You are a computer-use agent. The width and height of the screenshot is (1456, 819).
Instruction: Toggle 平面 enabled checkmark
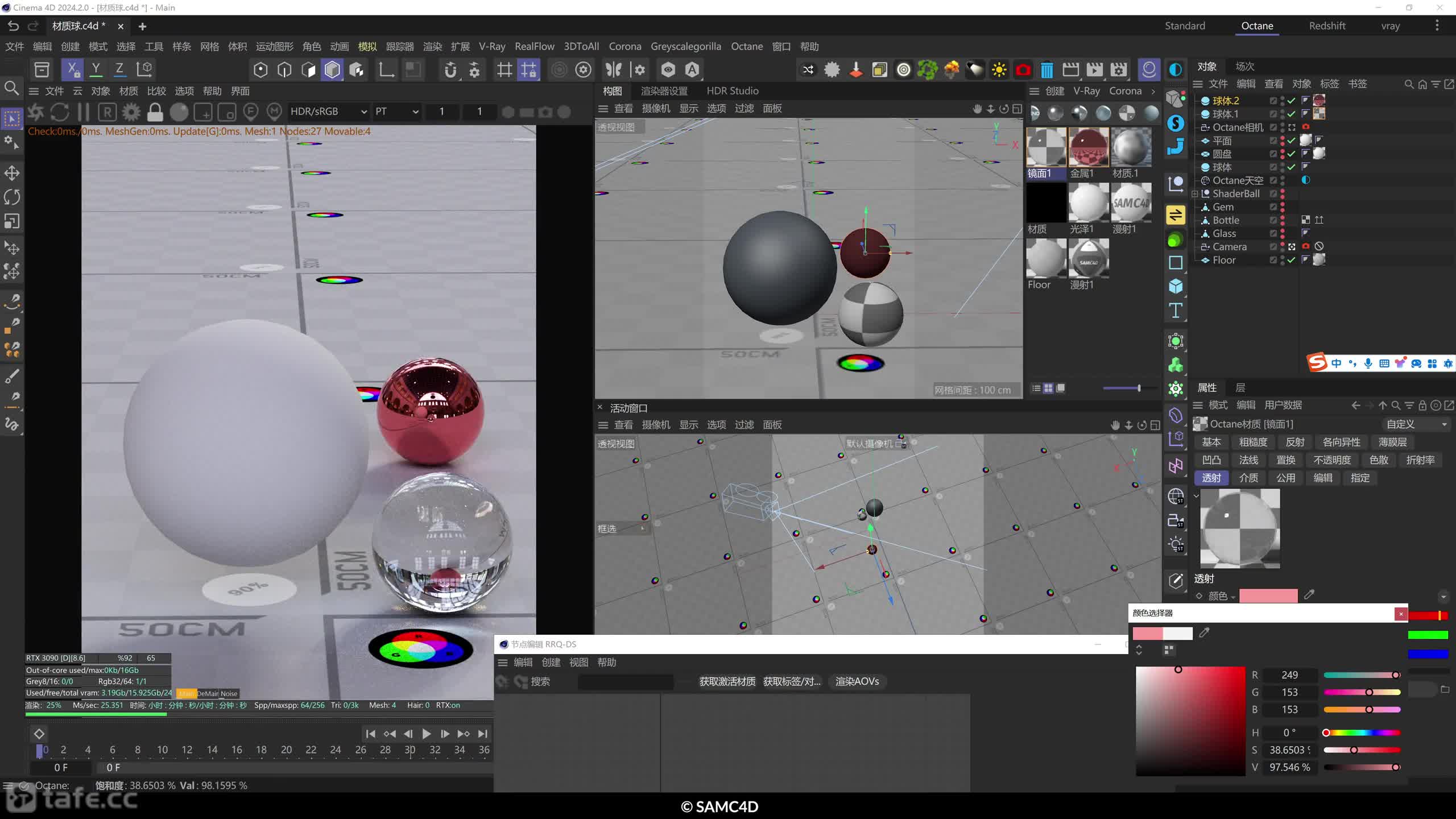(1292, 140)
